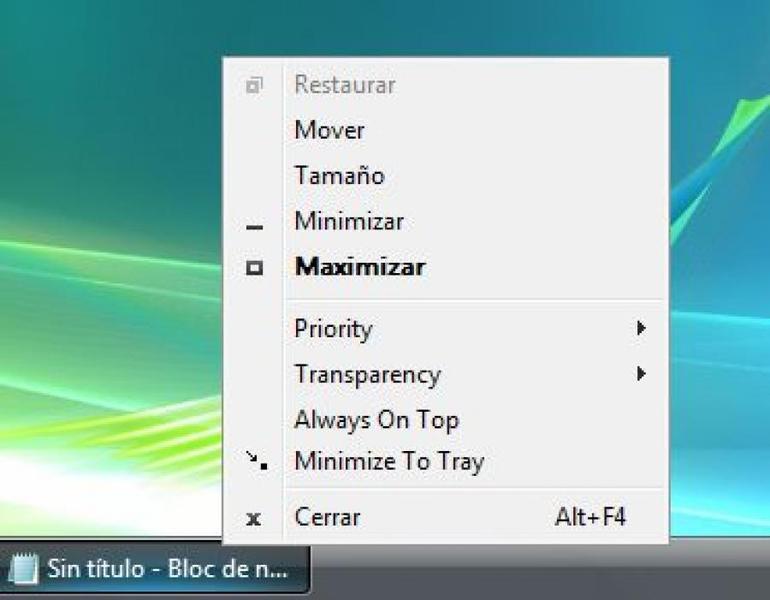Click the x icon beside Cerrar
The image size is (770, 600).
point(253,518)
